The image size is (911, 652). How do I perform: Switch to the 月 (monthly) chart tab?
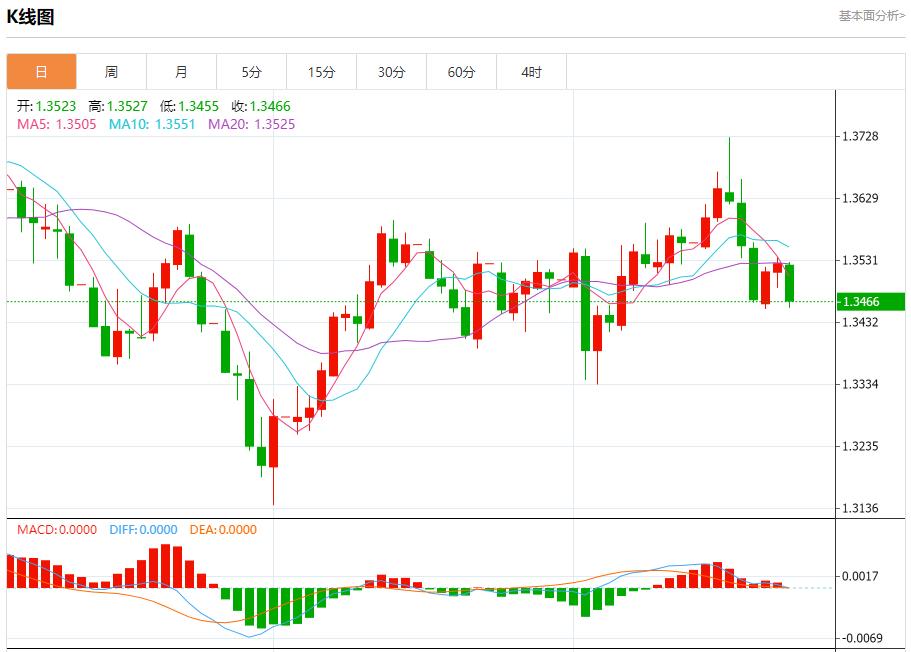coord(181,71)
